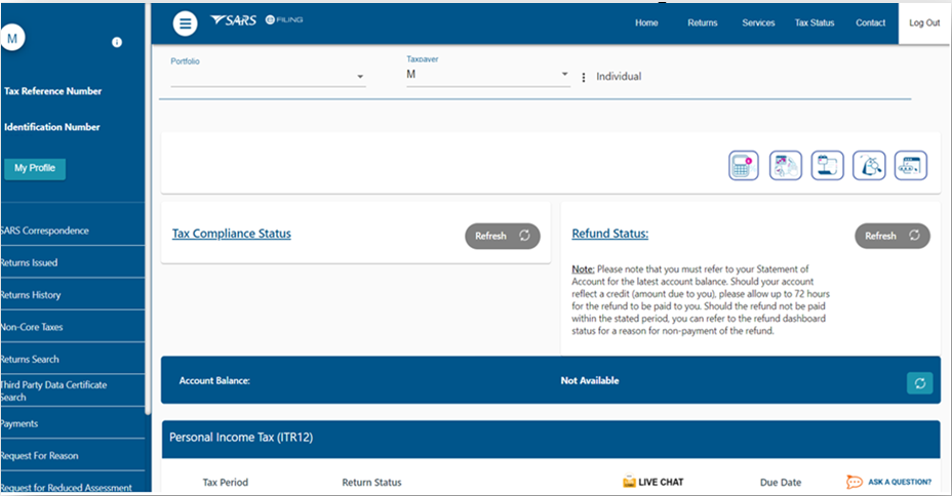This screenshot has height=496, width=952.
Task: Open the Contact menu
Action: click(x=871, y=23)
